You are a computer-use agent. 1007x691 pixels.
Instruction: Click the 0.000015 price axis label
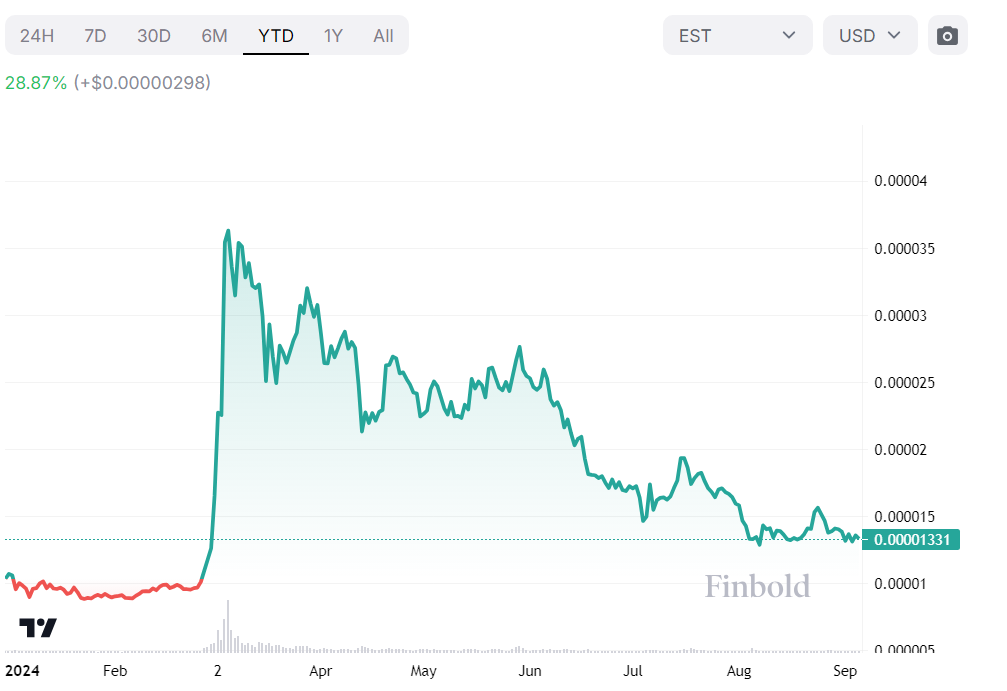click(x=904, y=517)
